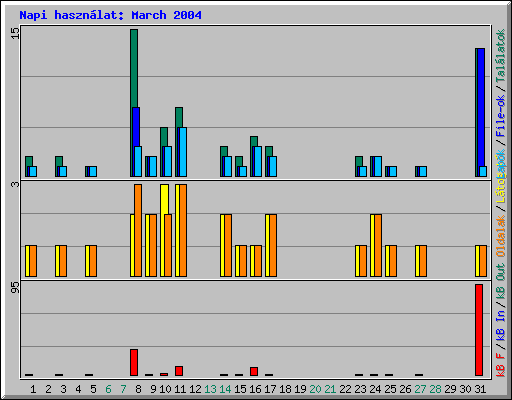512x400 pixels.
Task: Click the "95" y-axis value
Action: [x=15, y=287]
